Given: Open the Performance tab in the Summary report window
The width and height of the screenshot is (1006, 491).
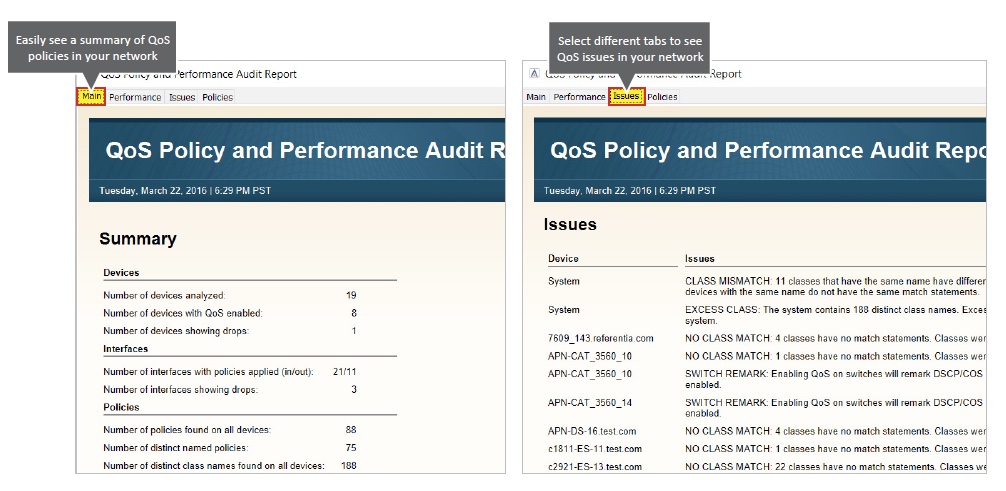Looking at the screenshot, I should [135, 97].
